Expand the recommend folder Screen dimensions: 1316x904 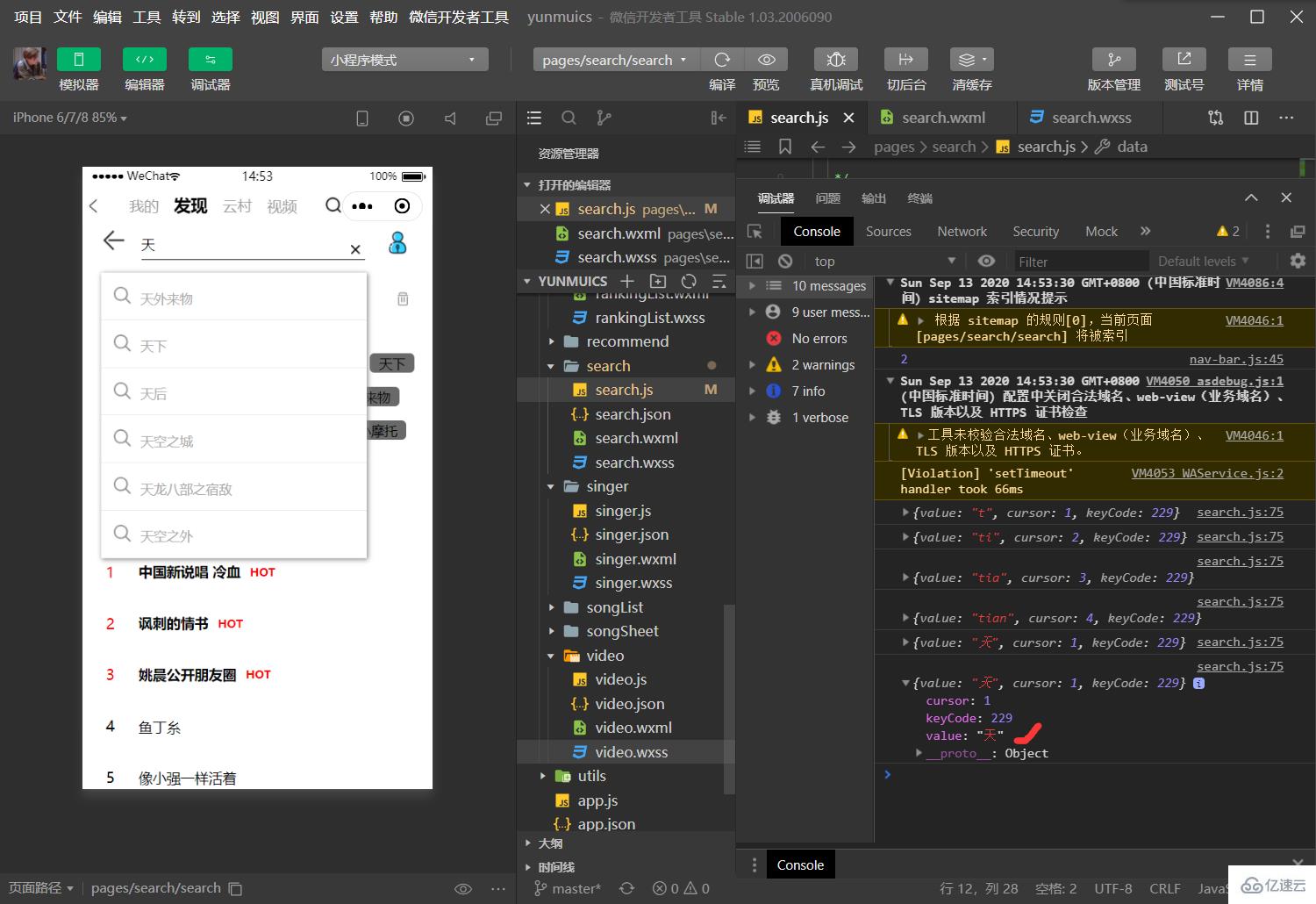tap(626, 341)
